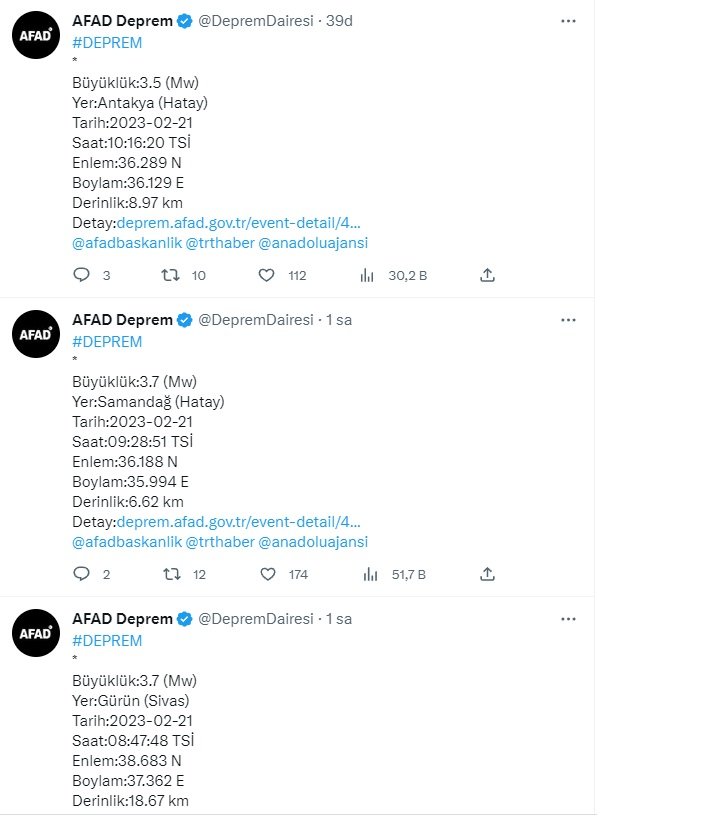Open the #DEPREM hashtag in the first tweet
This screenshot has width=702, height=818.
coord(107,42)
